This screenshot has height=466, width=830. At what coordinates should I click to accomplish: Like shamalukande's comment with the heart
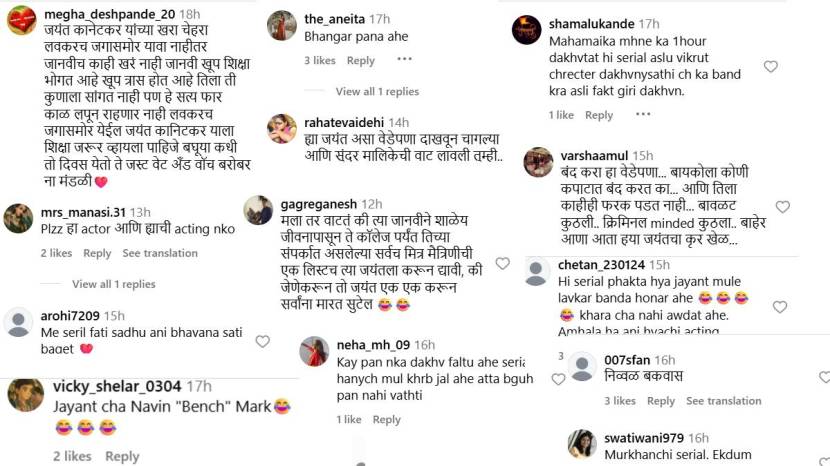click(x=770, y=67)
